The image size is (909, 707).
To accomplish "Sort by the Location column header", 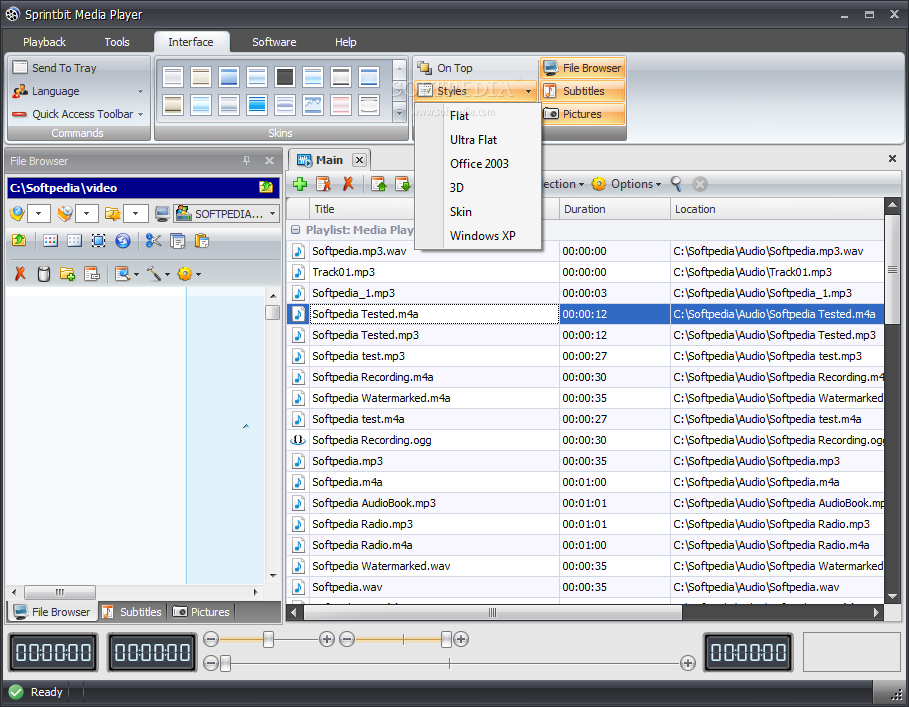I will click(777, 209).
